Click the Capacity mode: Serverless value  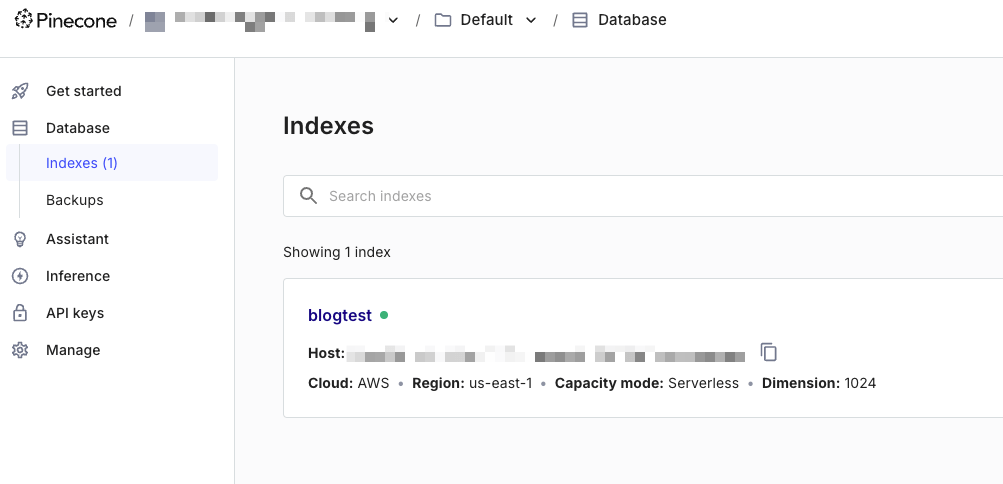tap(647, 384)
